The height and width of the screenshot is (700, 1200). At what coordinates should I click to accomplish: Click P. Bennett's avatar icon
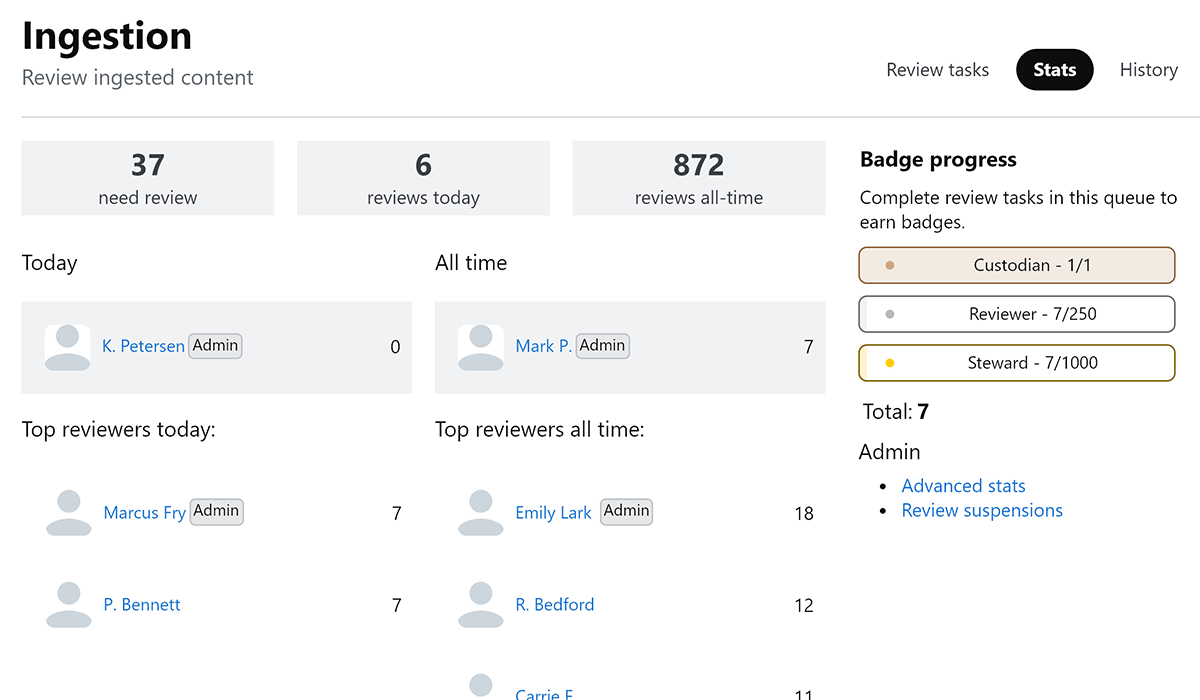coord(69,605)
